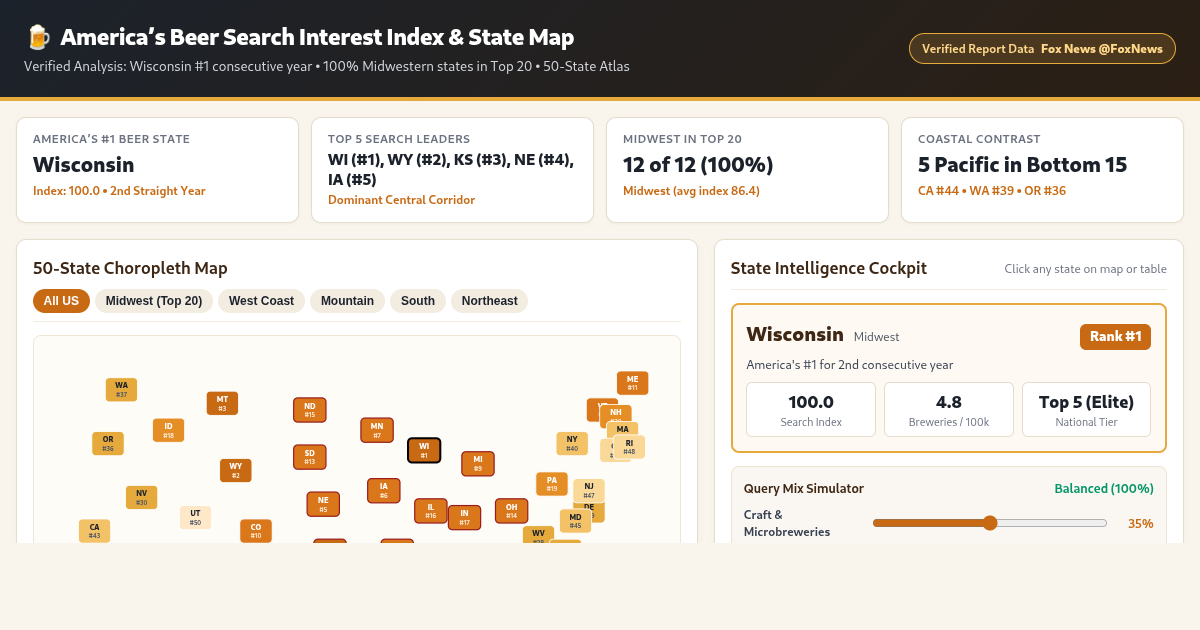Image resolution: width=1200 pixels, height=630 pixels.
Task: Select the CA #43 state tile
Action: [94, 531]
